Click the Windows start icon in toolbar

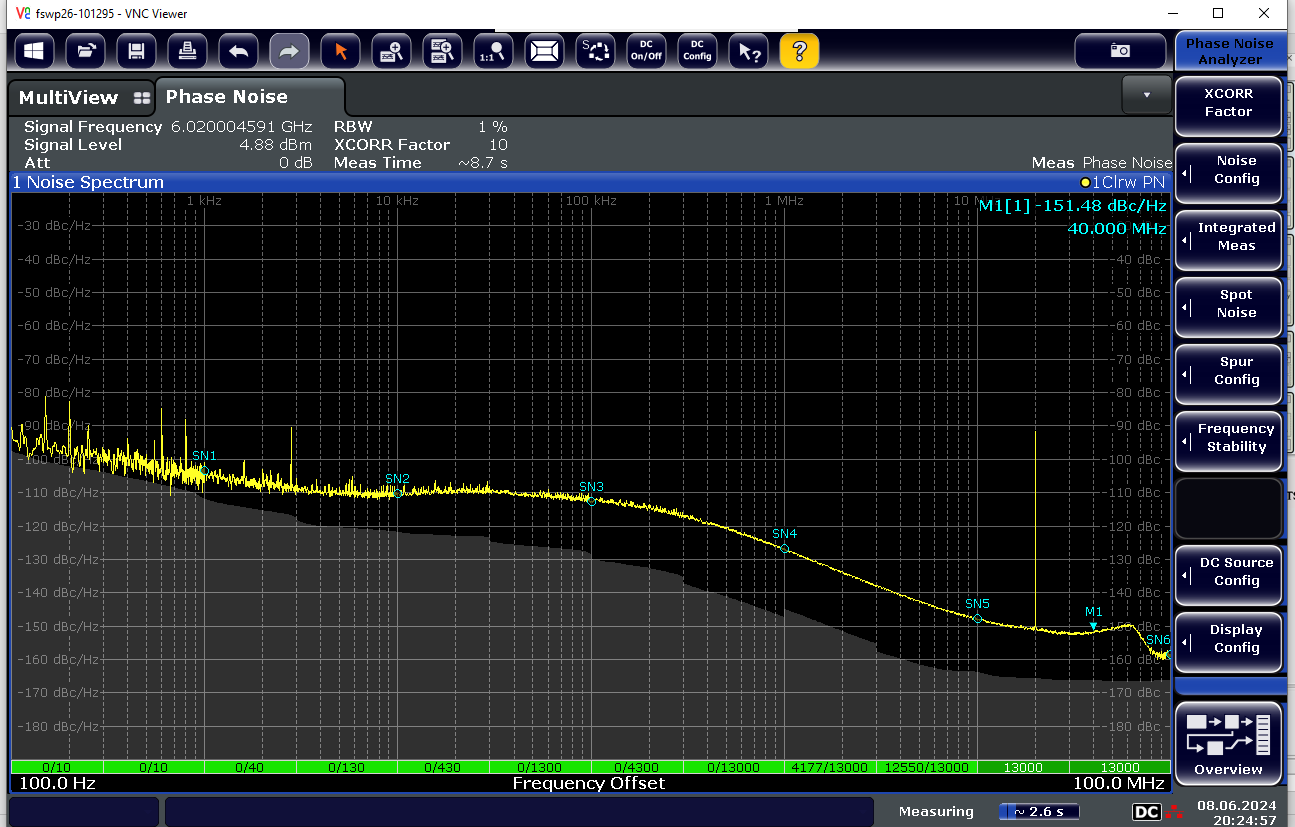tap(34, 51)
